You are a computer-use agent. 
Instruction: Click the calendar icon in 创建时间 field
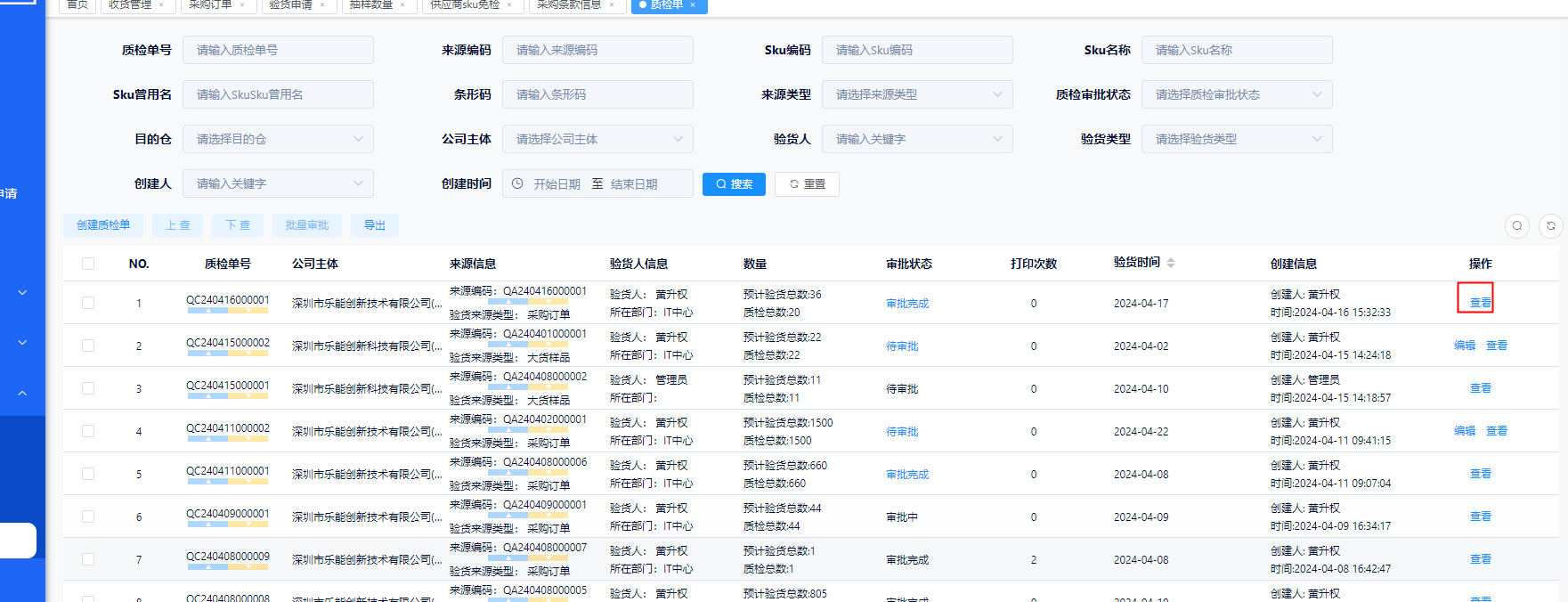(517, 183)
